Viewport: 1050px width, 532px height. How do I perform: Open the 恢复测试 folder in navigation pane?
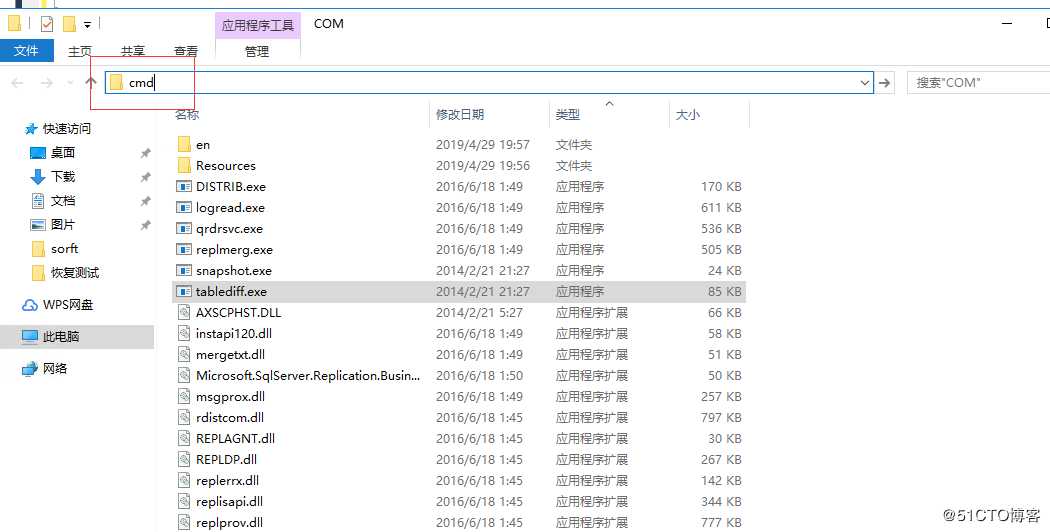coord(75,273)
